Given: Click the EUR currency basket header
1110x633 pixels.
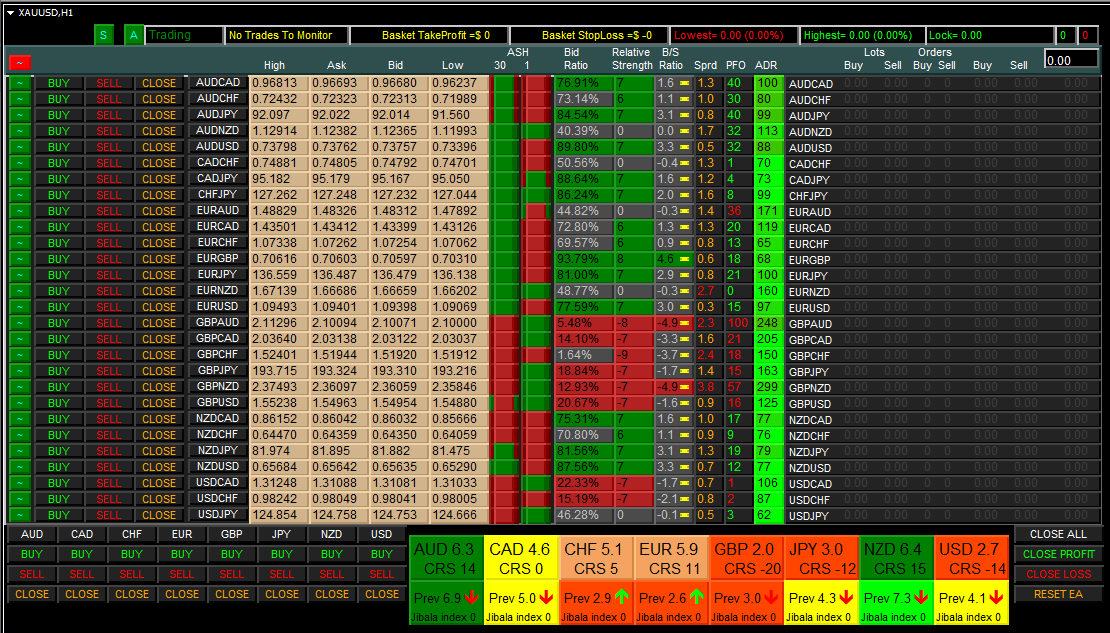Looking at the screenshot, I should tap(182, 534).
